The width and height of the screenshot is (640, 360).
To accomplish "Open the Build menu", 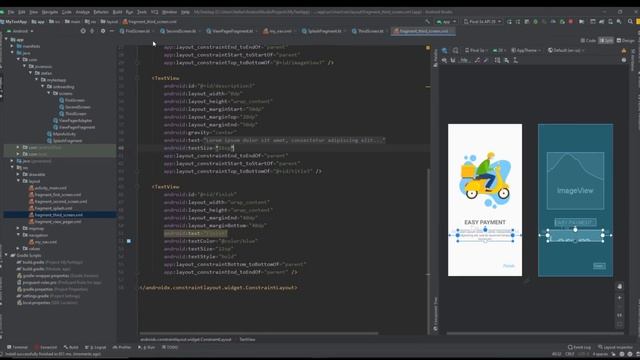I will (x=117, y=12).
